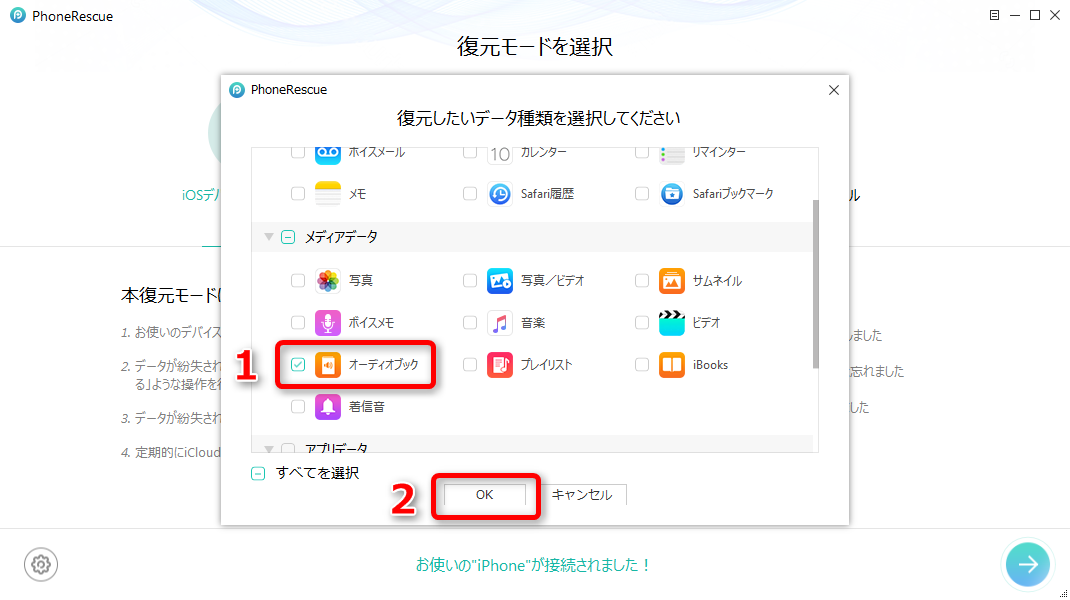Click the Reminders (リマインダー) icon
The width and height of the screenshot is (1070, 600).
[x=671, y=154]
